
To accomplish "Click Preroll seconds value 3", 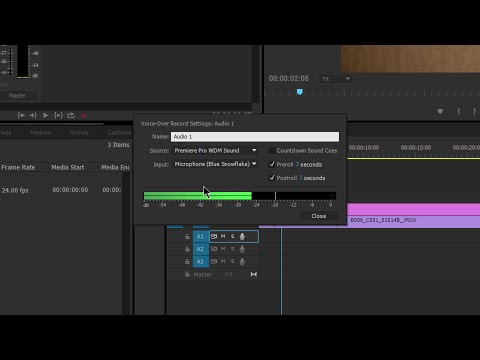I will coord(297,164).
